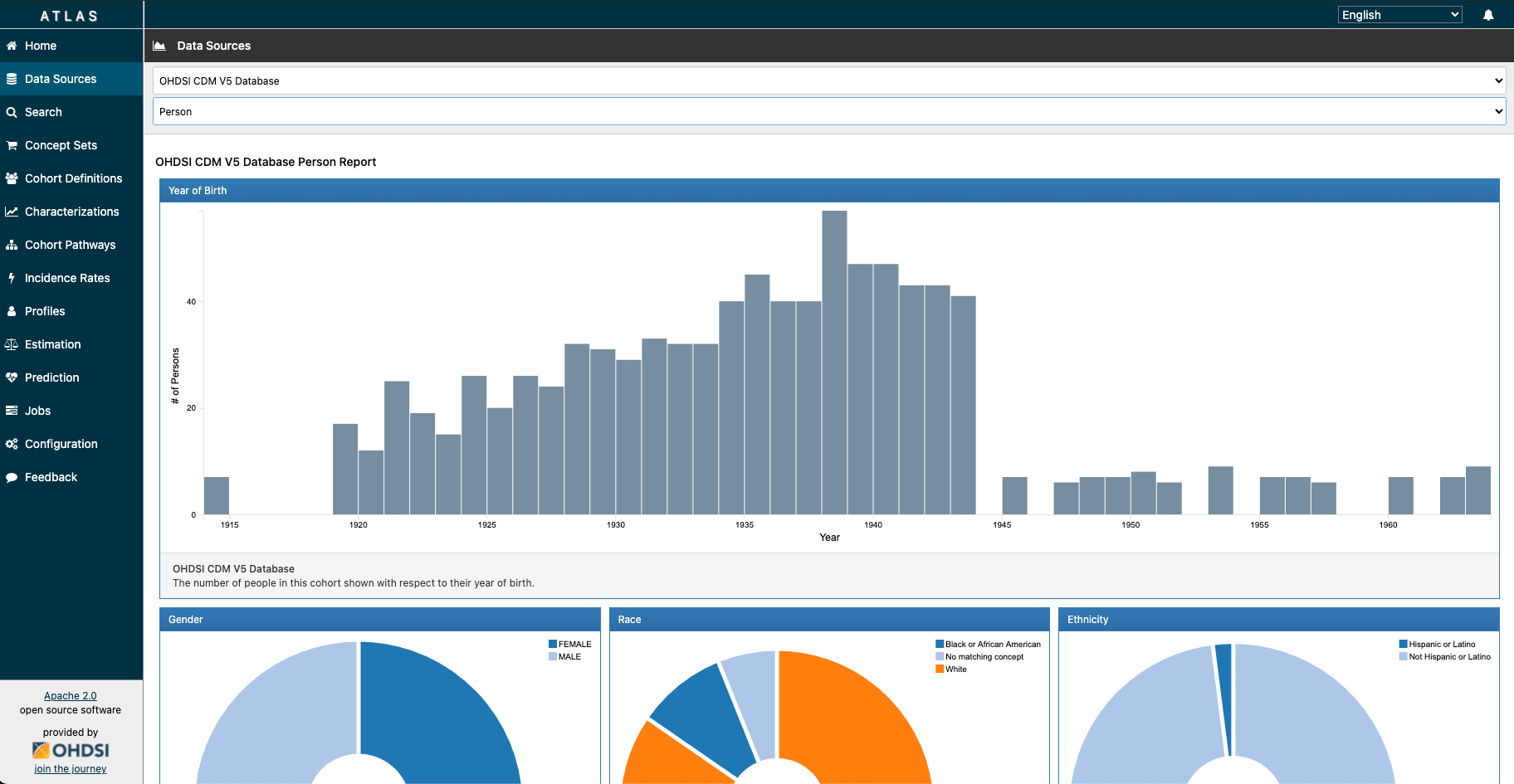
Task: Click the Estimation balance scale icon
Action: point(12,344)
